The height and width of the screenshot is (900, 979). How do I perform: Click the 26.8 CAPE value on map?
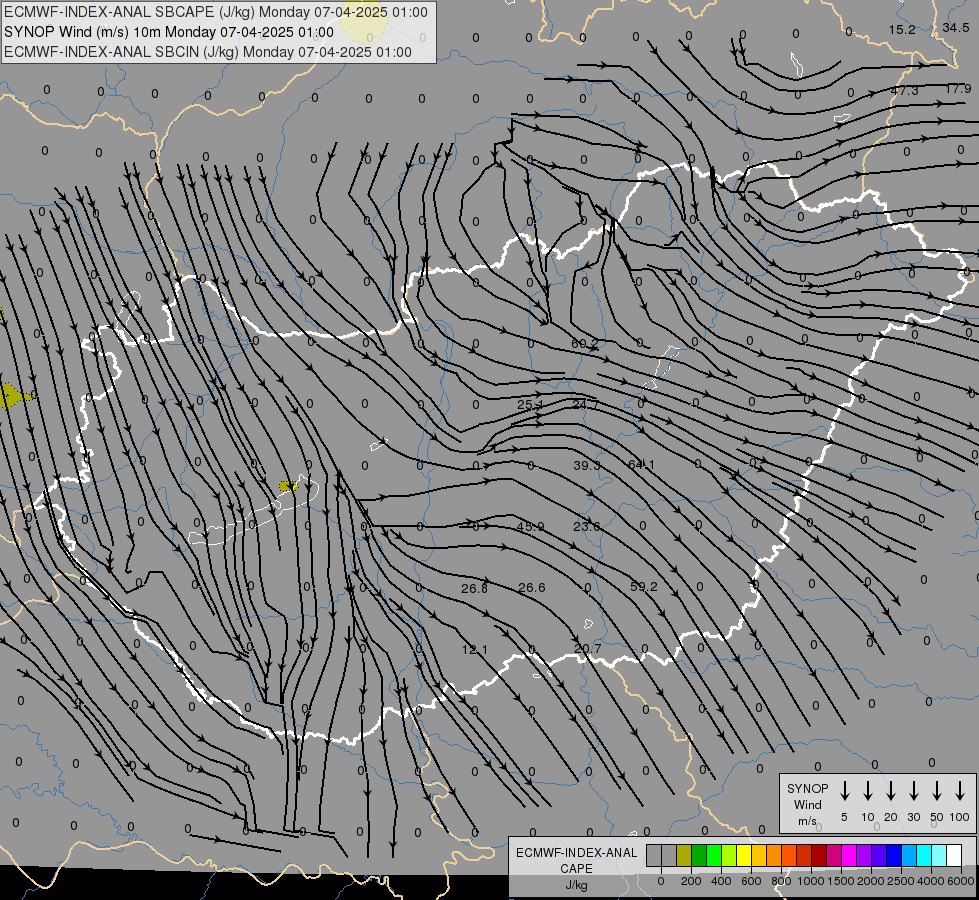click(475, 588)
